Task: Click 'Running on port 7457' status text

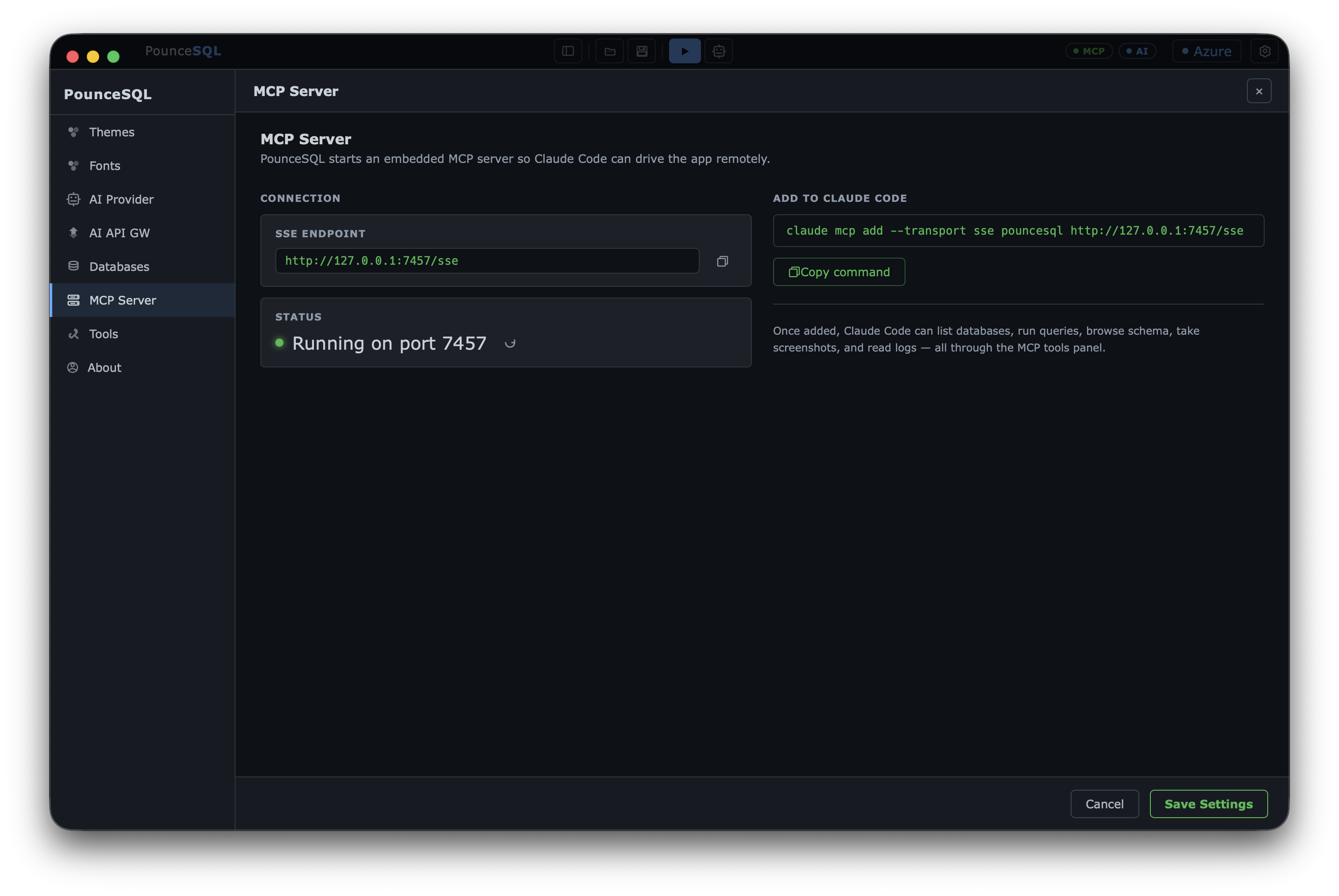Action: pos(389,343)
